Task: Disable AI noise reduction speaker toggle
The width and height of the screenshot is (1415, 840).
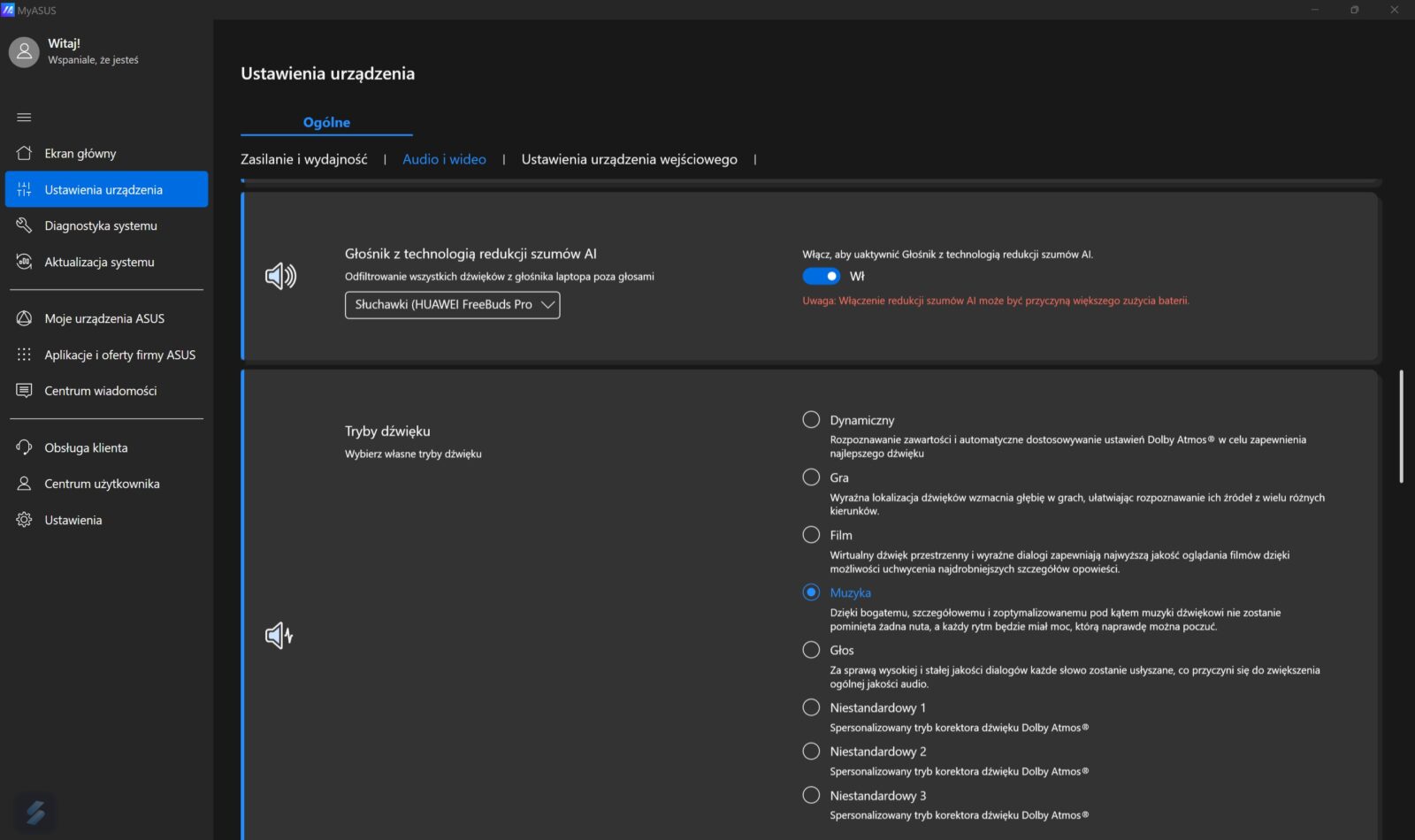Action: tap(821, 276)
